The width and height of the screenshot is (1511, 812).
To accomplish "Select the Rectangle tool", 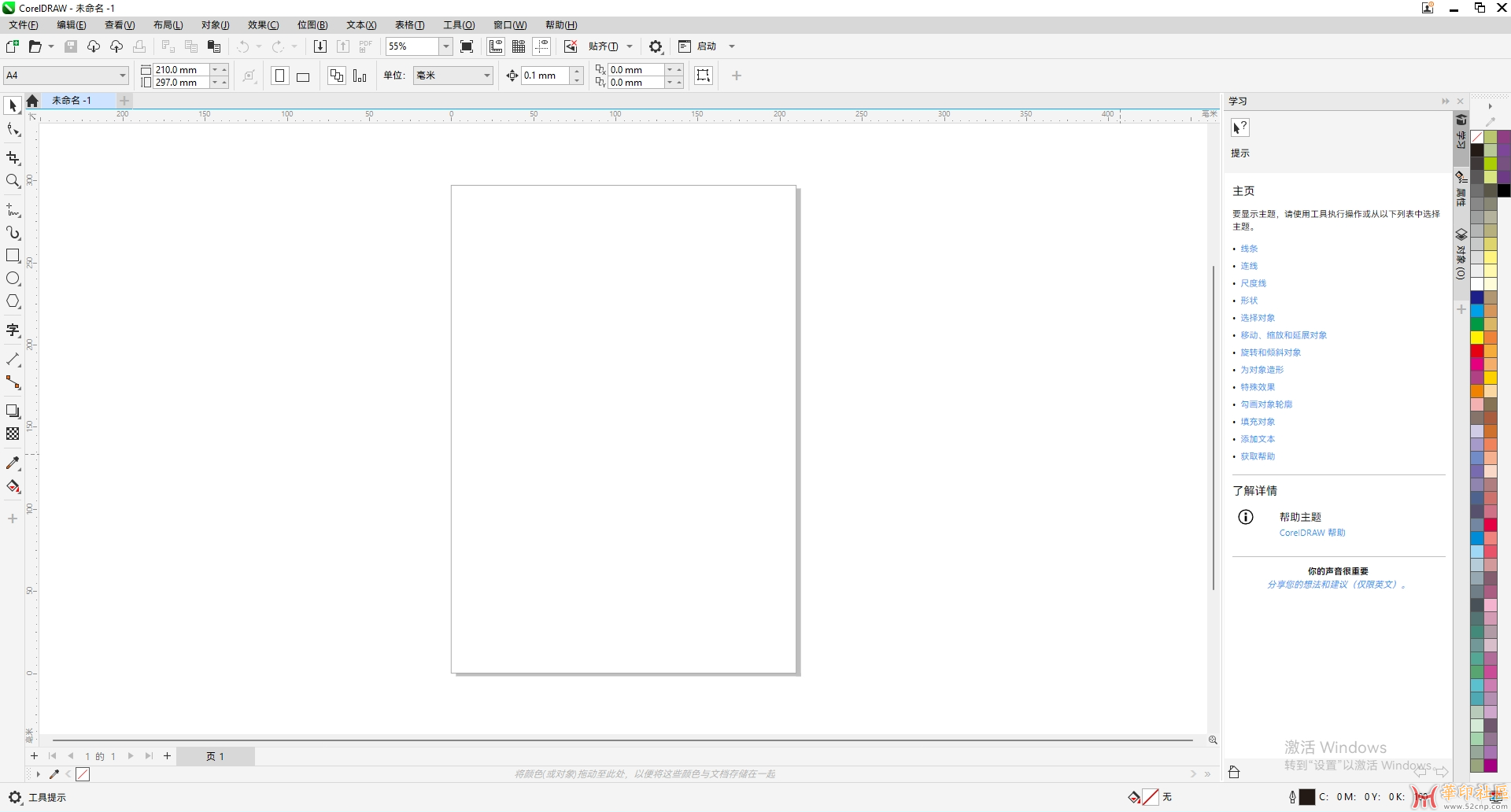I will click(x=13, y=256).
